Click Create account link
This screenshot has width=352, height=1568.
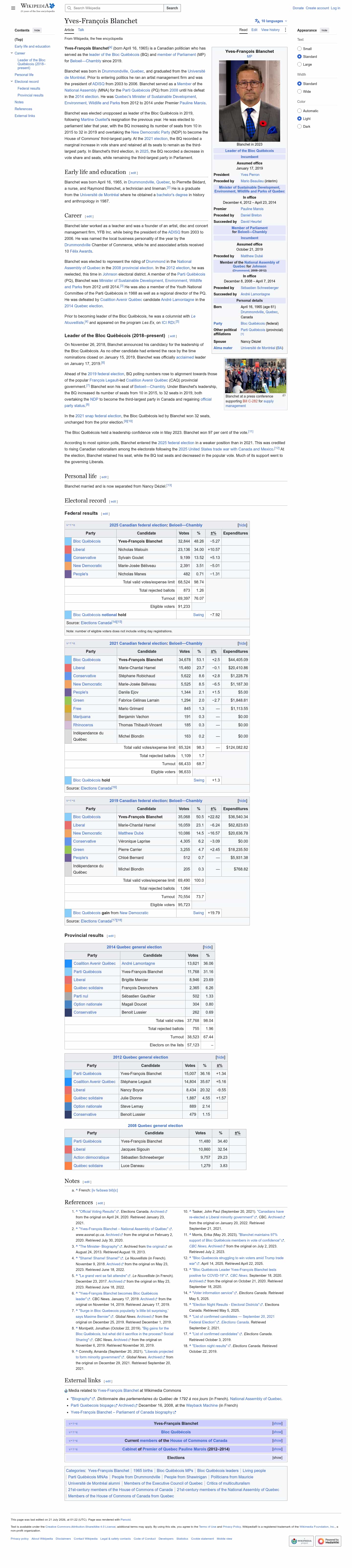coord(317,8)
